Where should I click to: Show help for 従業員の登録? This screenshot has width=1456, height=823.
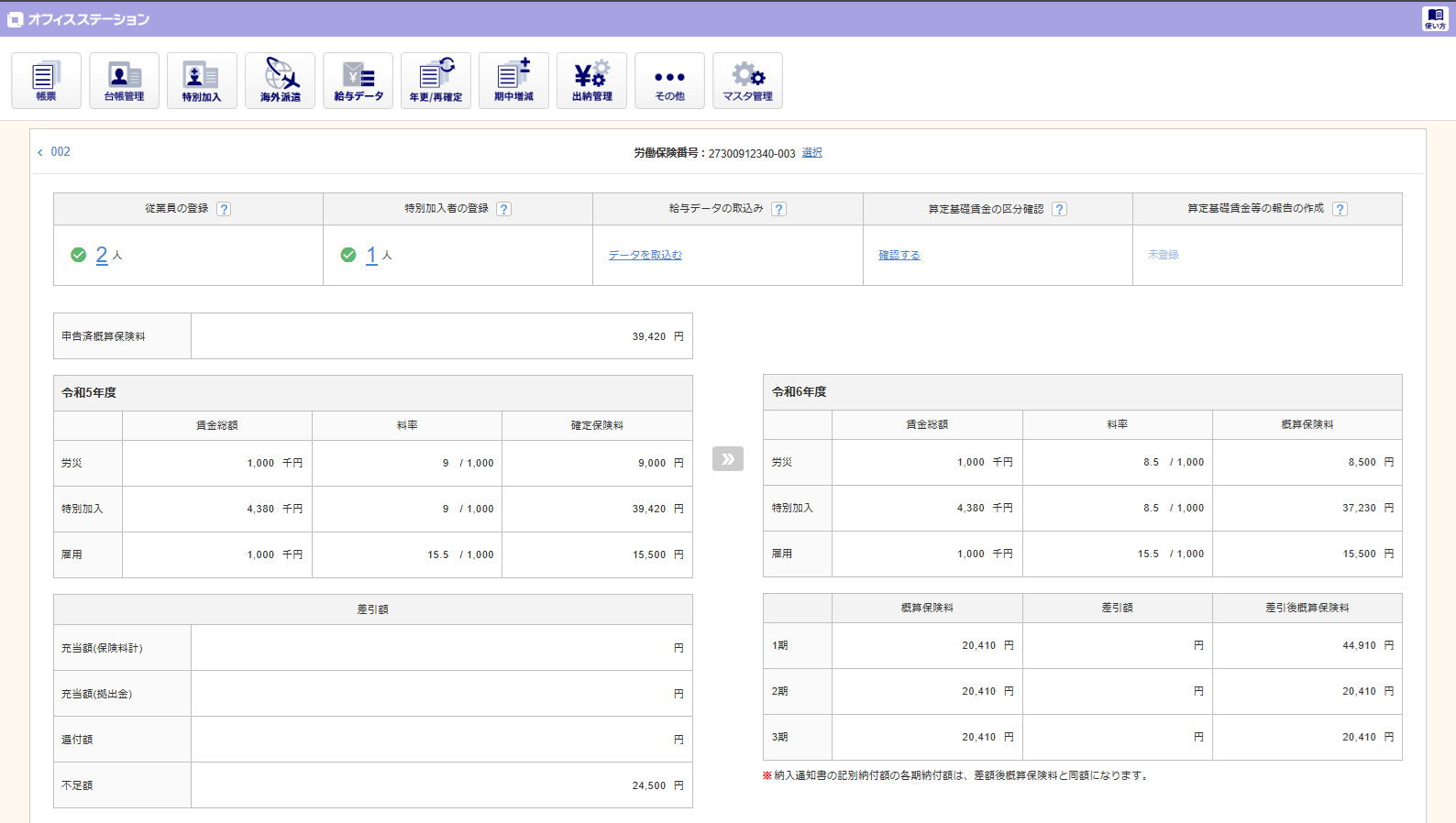[x=224, y=209]
